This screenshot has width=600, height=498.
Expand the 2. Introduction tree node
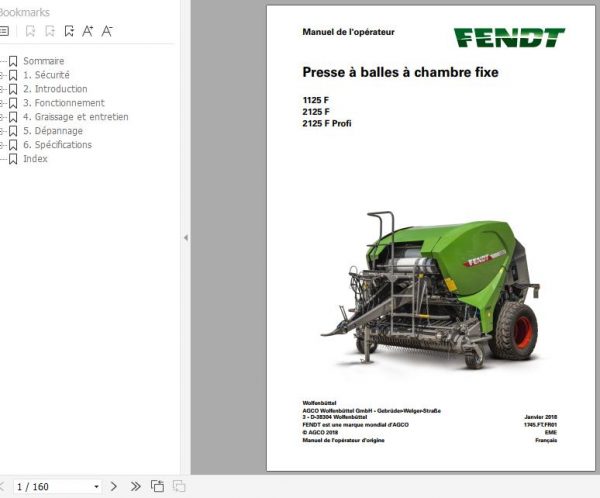[2, 89]
